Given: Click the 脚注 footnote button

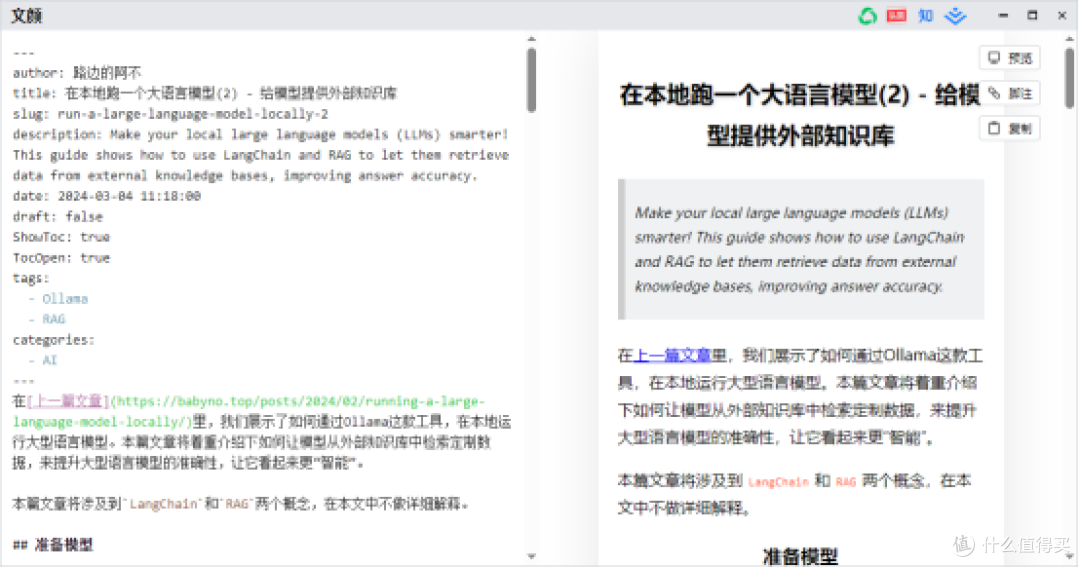Looking at the screenshot, I should pos(1010,94).
